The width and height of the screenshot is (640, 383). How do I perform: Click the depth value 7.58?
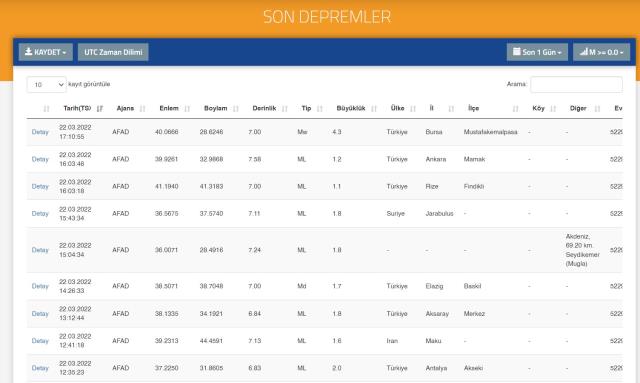(254, 159)
